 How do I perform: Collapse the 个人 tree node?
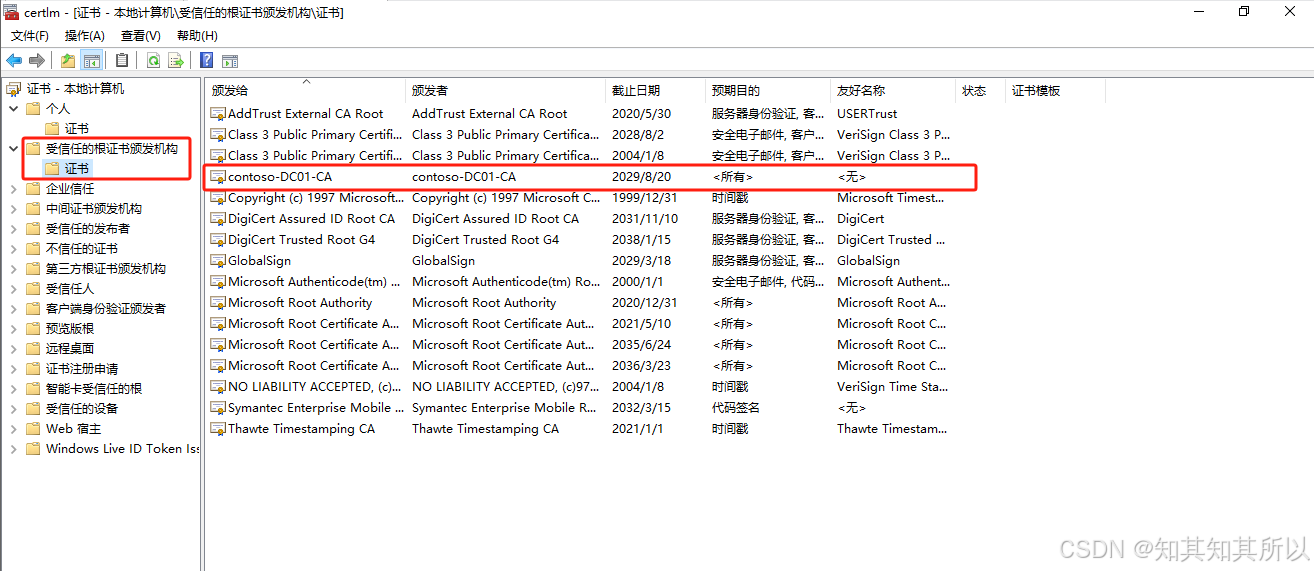tap(13, 108)
